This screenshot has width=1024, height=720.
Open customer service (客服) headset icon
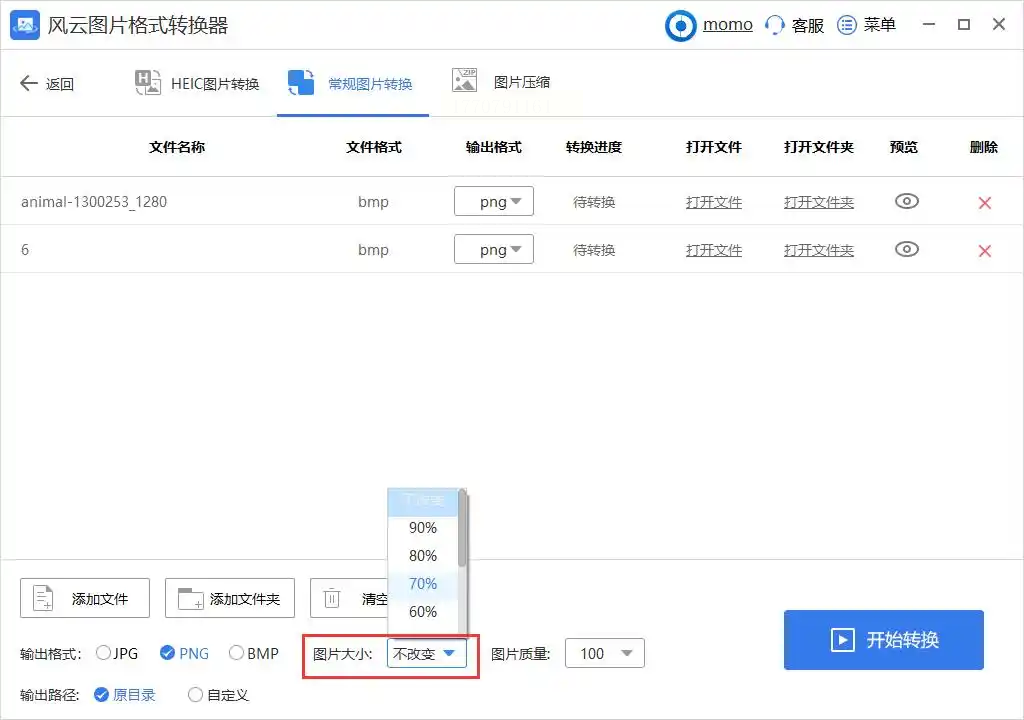pos(775,25)
